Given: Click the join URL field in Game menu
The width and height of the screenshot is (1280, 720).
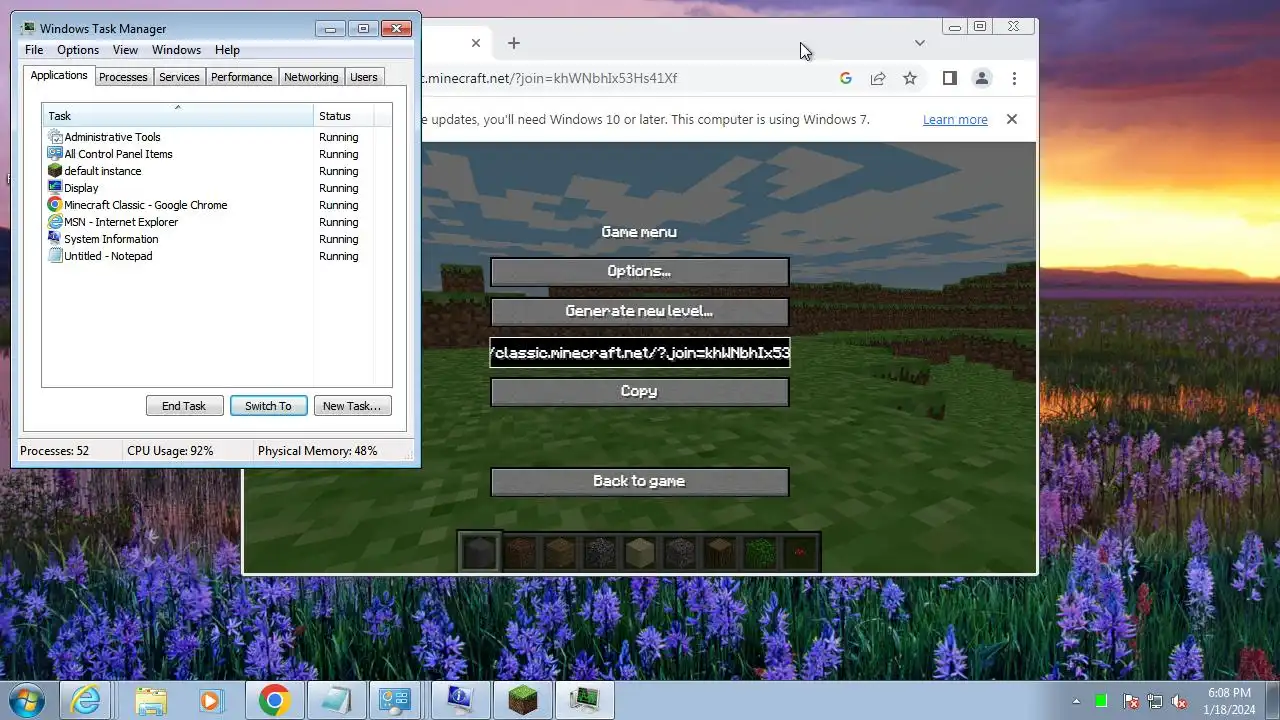Looking at the screenshot, I should [x=640, y=352].
